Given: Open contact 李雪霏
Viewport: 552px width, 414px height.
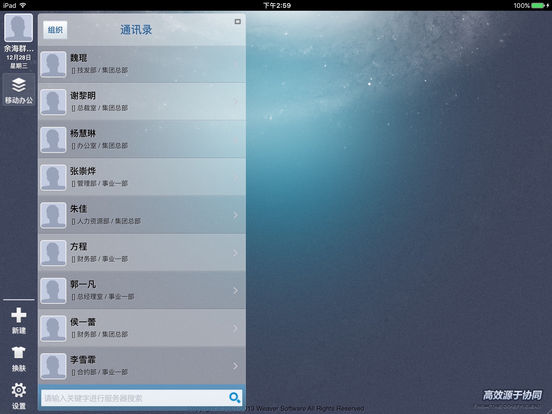Looking at the screenshot, I should tap(142, 366).
